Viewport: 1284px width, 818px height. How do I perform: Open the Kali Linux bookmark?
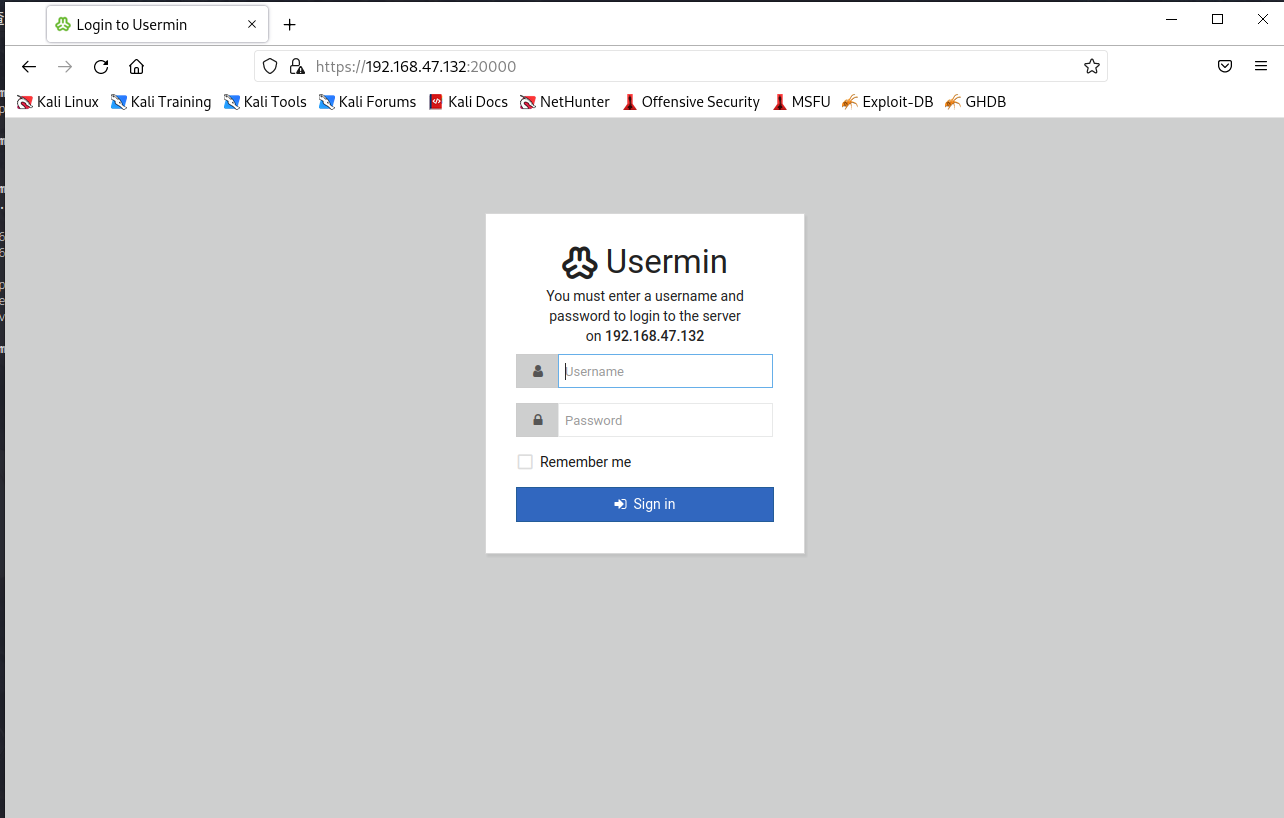click(x=58, y=102)
